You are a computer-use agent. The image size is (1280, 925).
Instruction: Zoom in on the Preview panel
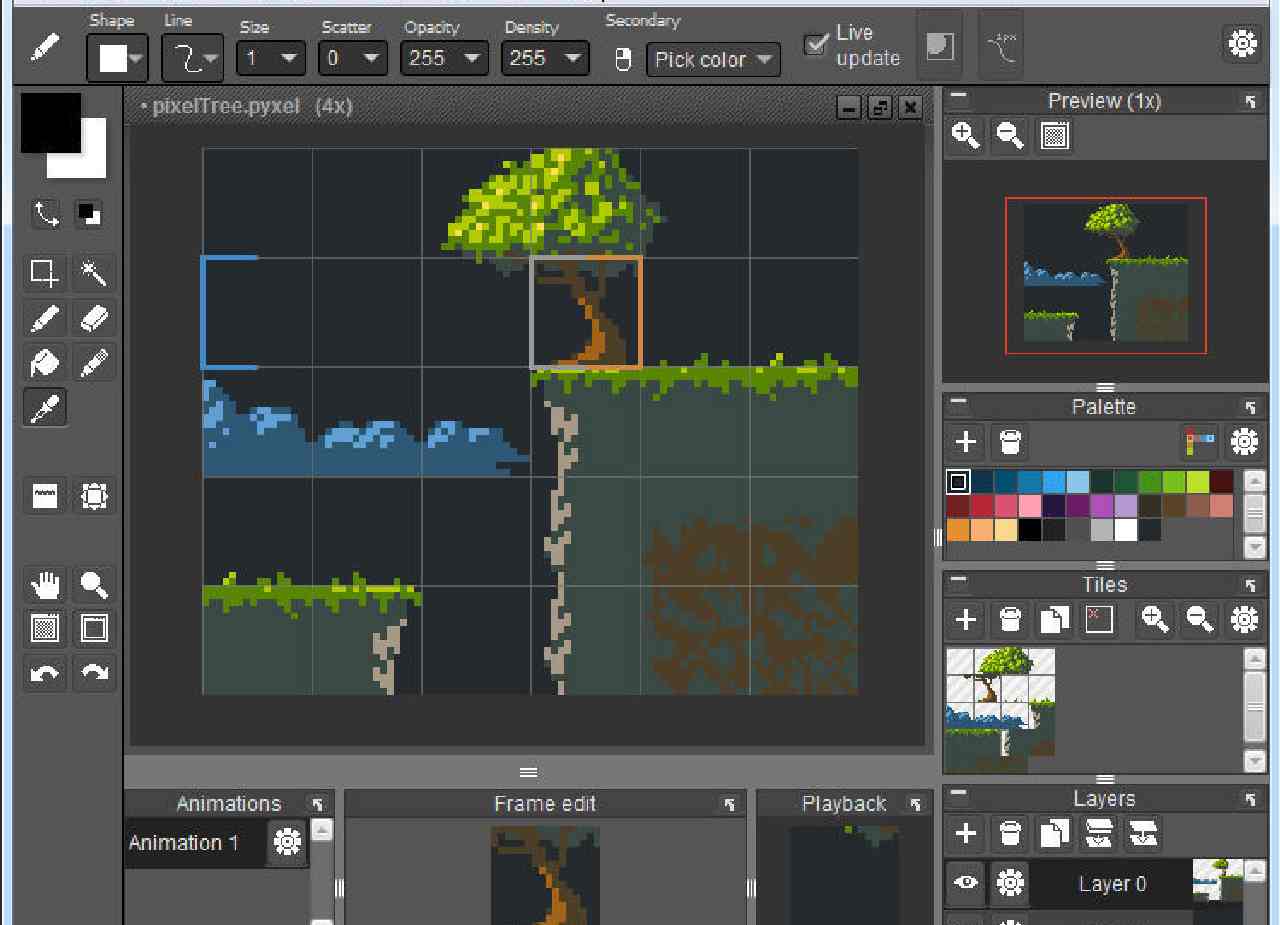965,135
